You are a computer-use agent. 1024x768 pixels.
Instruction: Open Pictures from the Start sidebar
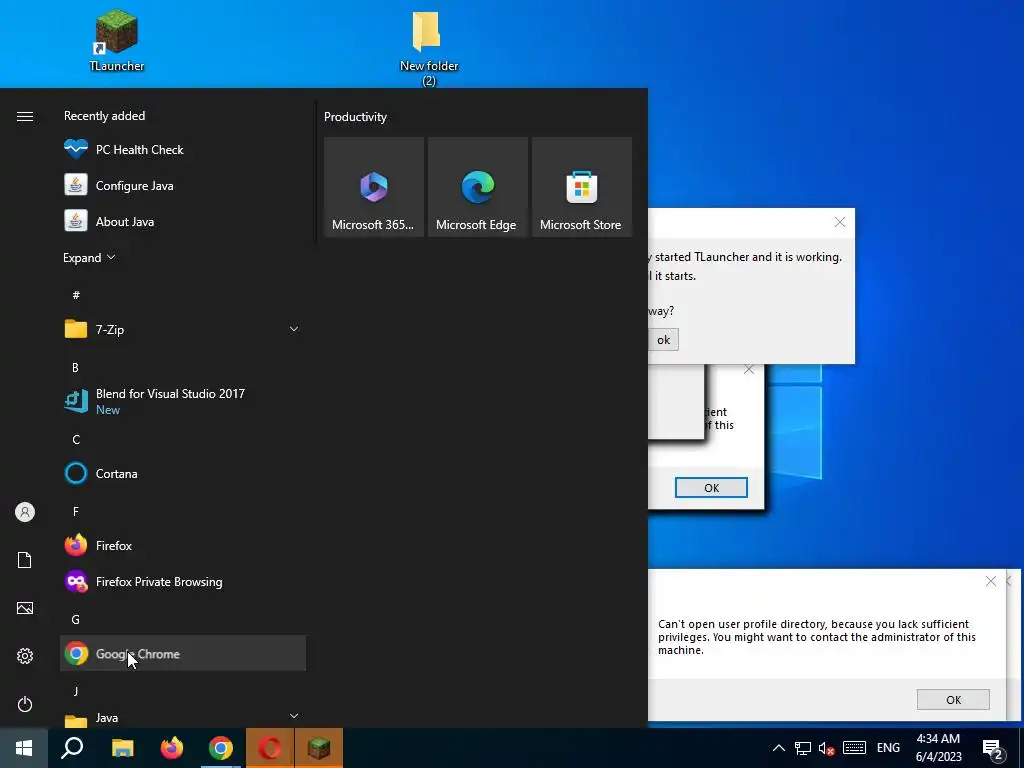(x=25, y=608)
